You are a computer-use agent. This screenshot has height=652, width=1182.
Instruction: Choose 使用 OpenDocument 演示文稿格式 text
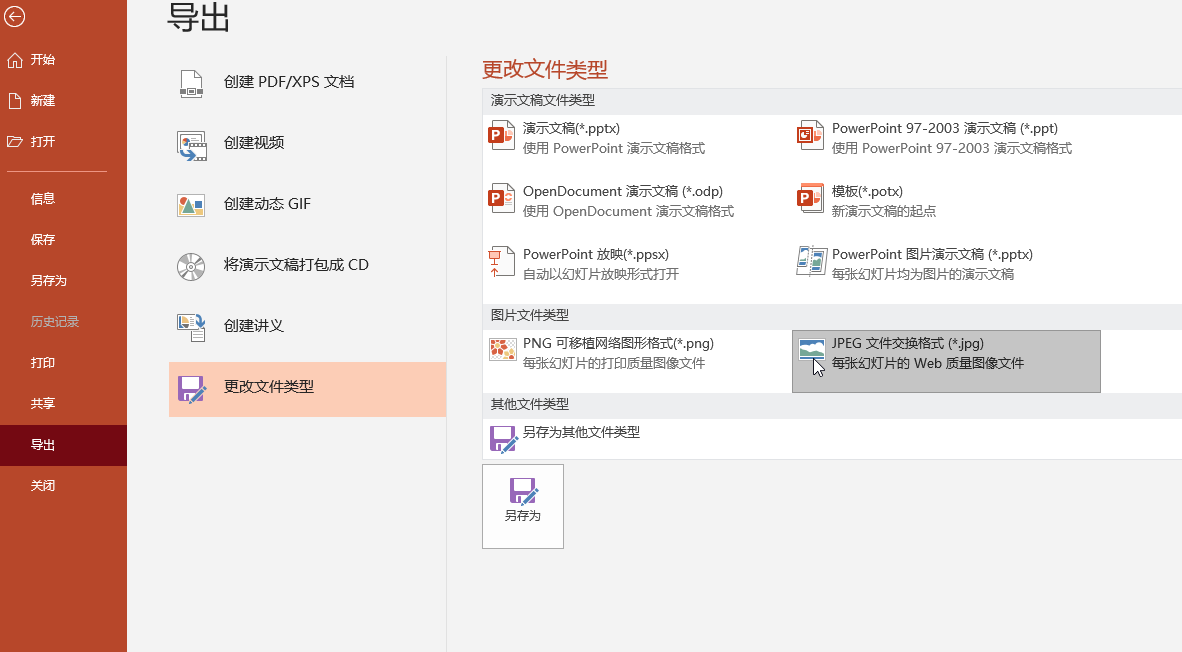coord(628,212)
